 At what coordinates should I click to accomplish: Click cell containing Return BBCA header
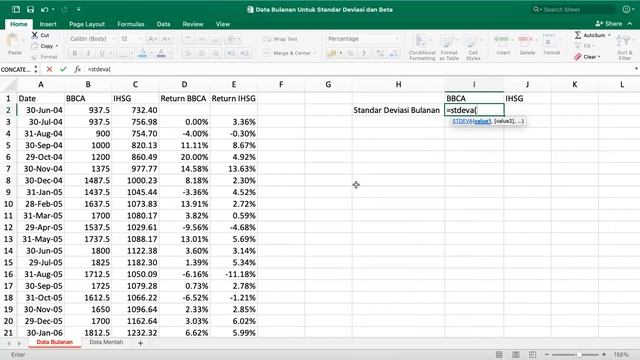point(184,98)
